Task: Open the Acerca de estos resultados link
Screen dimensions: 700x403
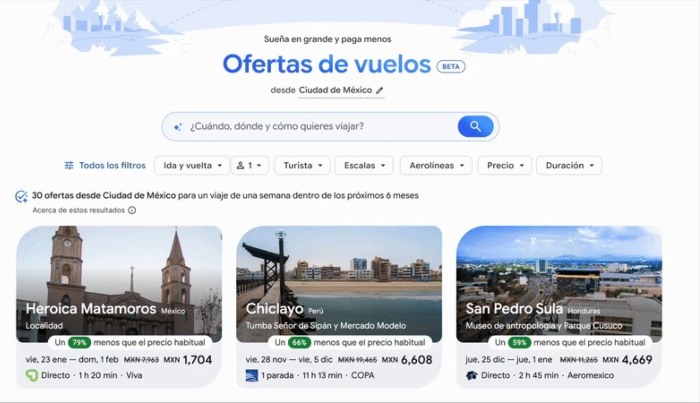Action: click(x=78, y=211)
